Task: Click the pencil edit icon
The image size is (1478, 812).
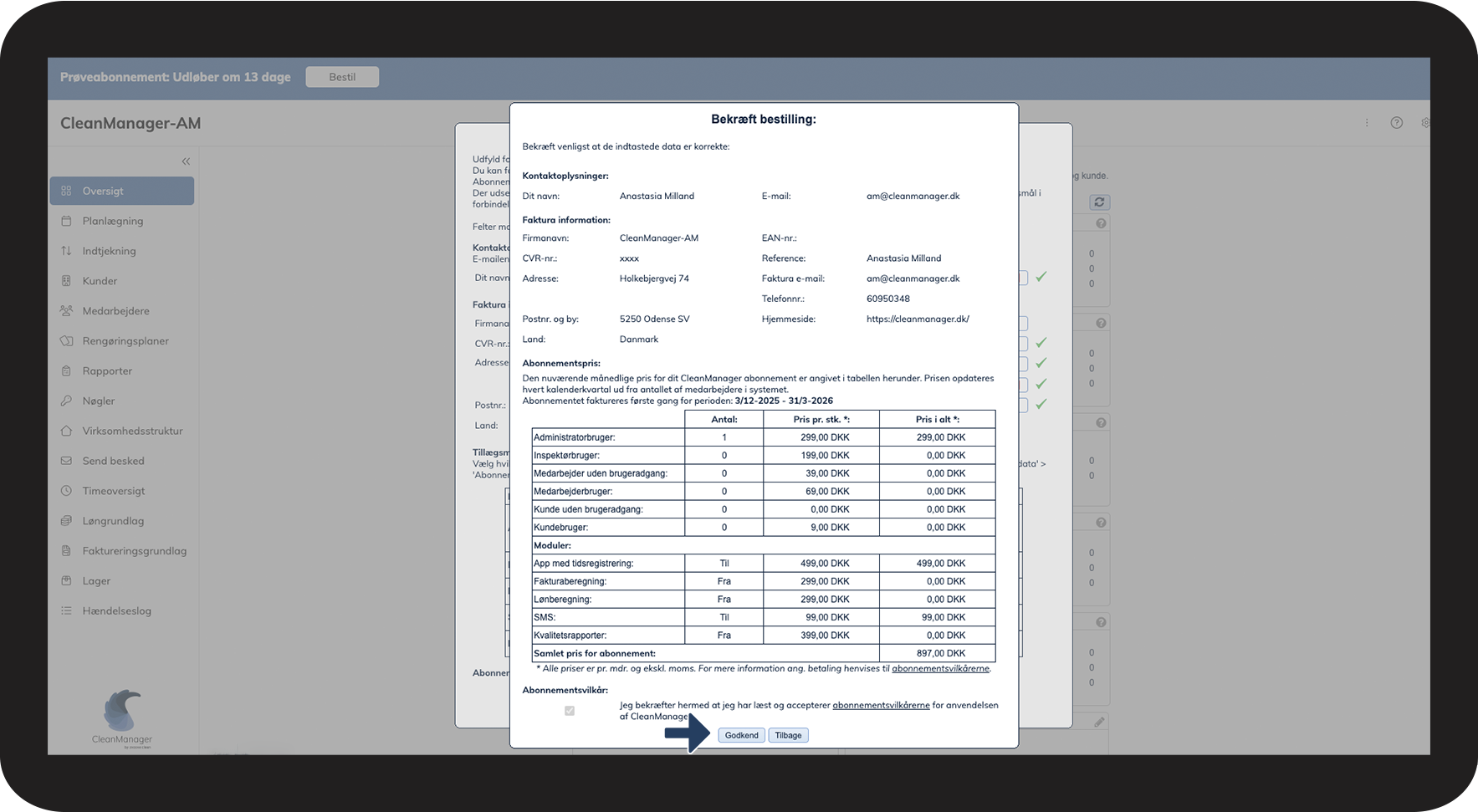Action: (x=1099, y=722)
